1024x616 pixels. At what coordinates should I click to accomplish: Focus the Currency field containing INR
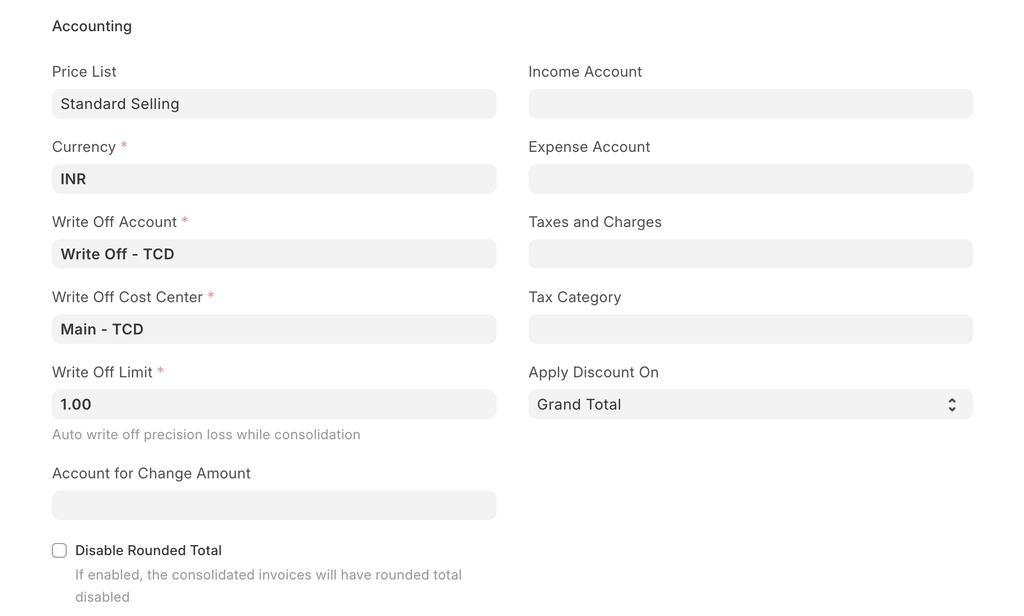[274, 179]
